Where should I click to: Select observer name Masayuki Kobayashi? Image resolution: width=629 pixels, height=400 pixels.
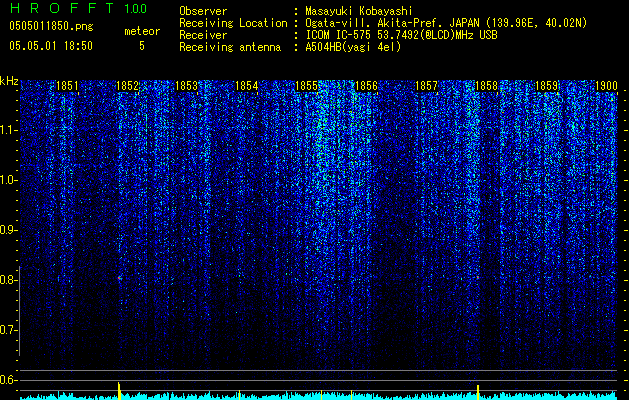point(359,11)
